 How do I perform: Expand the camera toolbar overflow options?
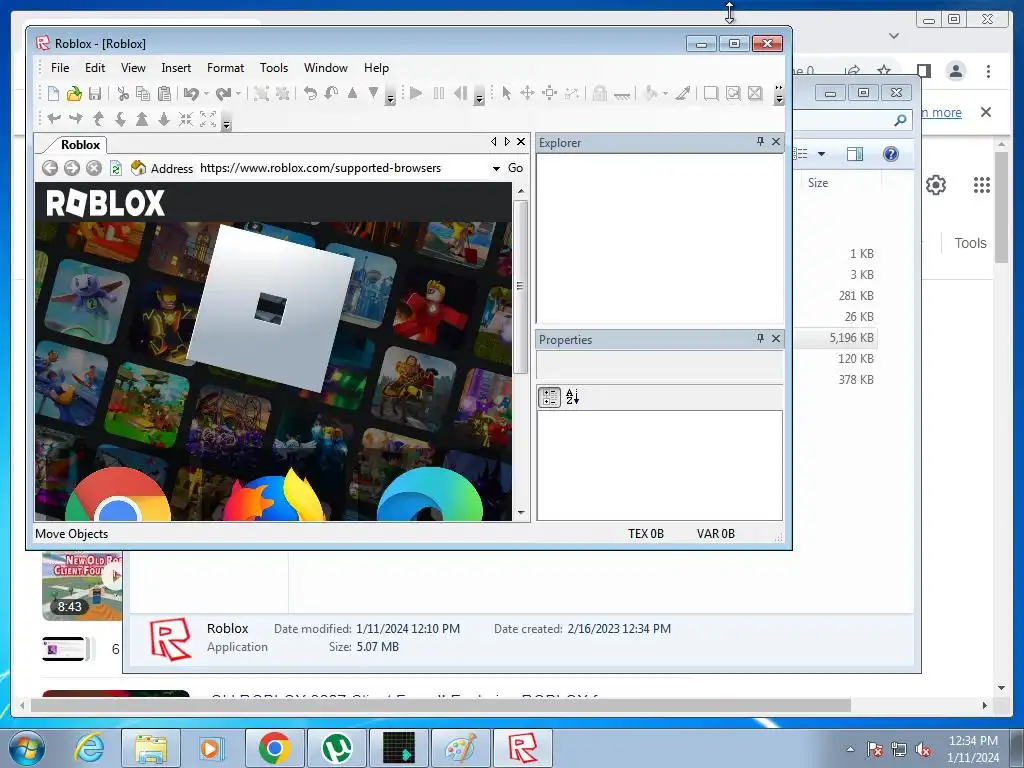227,123
